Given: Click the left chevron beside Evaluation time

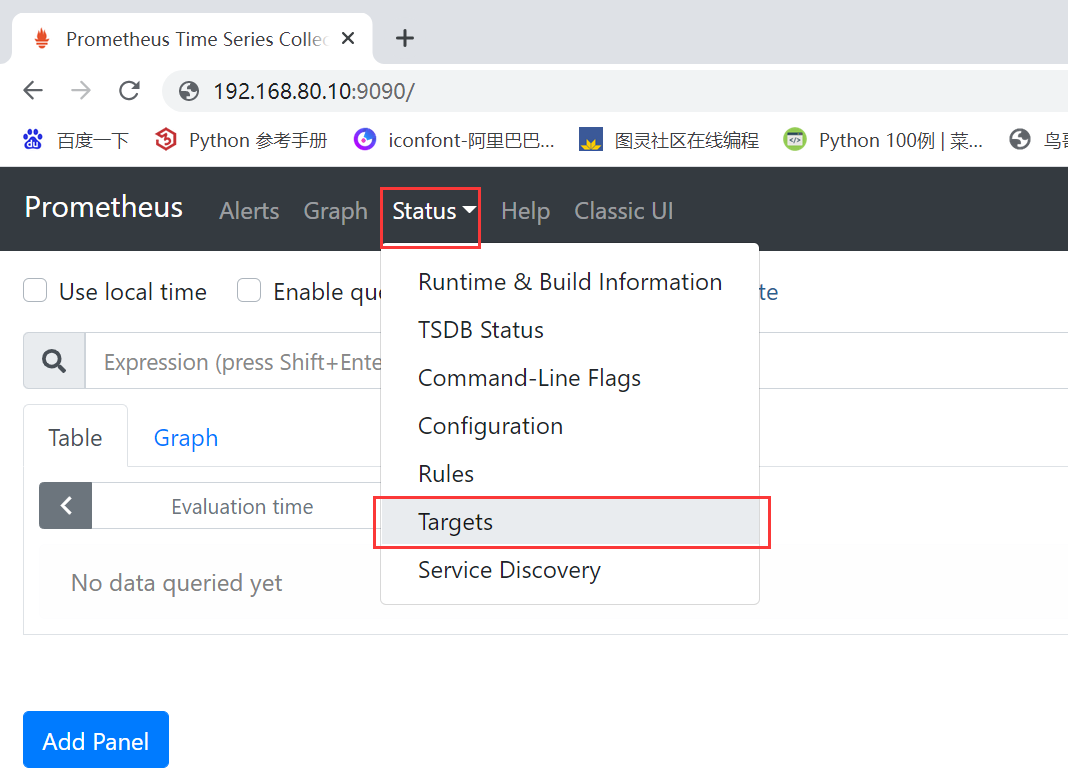Looking at the screenshot, I should [x=65, y=505].
